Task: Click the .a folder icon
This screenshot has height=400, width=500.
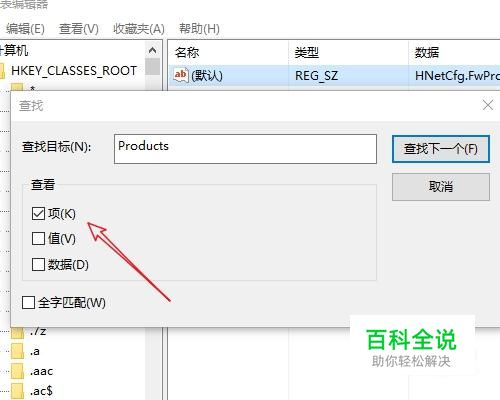Action: pyautogui.click(x=17, y=351)
